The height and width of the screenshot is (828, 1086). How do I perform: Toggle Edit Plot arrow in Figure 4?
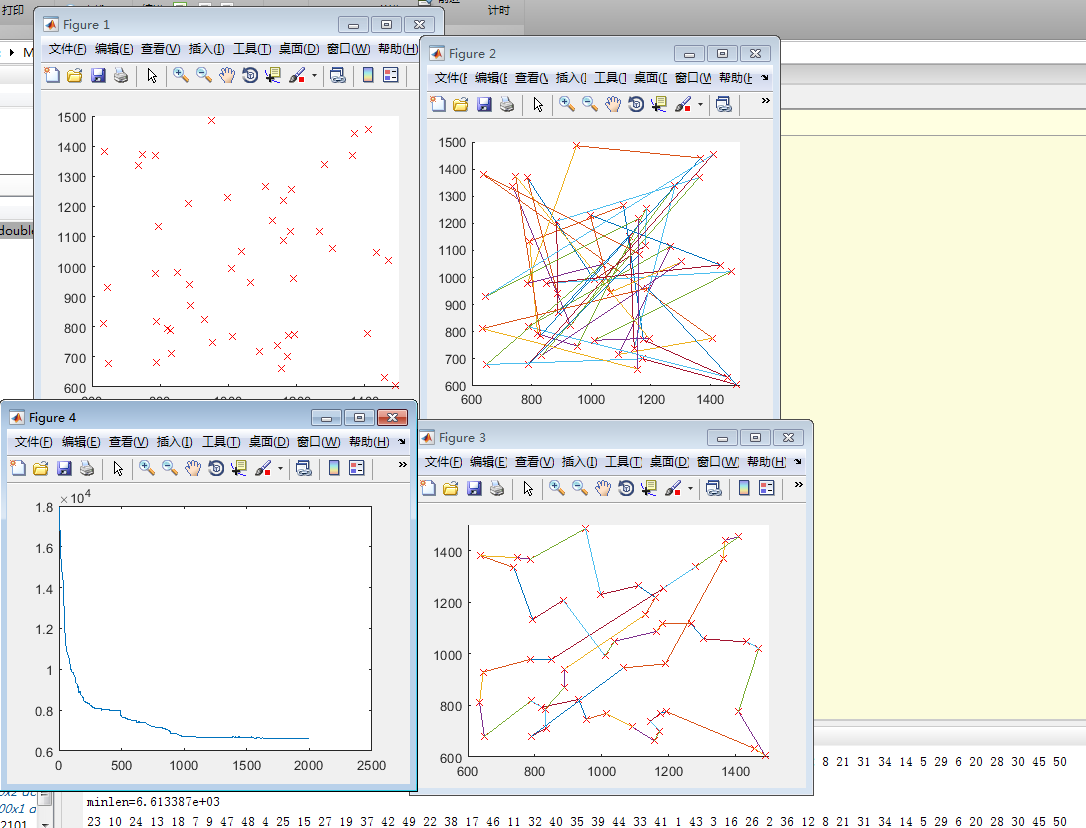(118, 468)
